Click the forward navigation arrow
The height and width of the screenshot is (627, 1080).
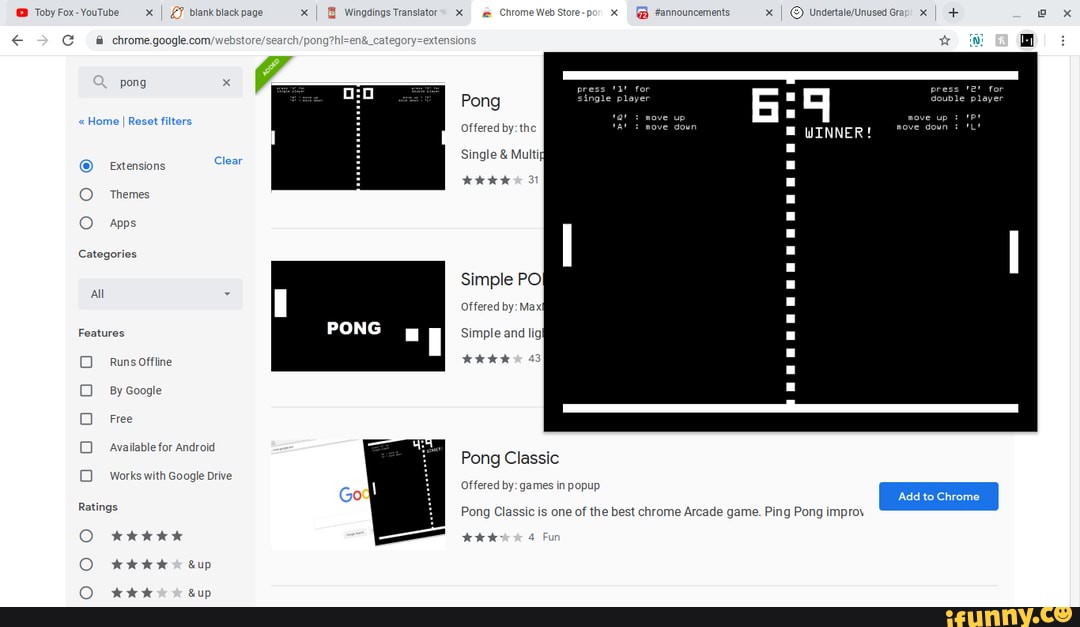41,40
